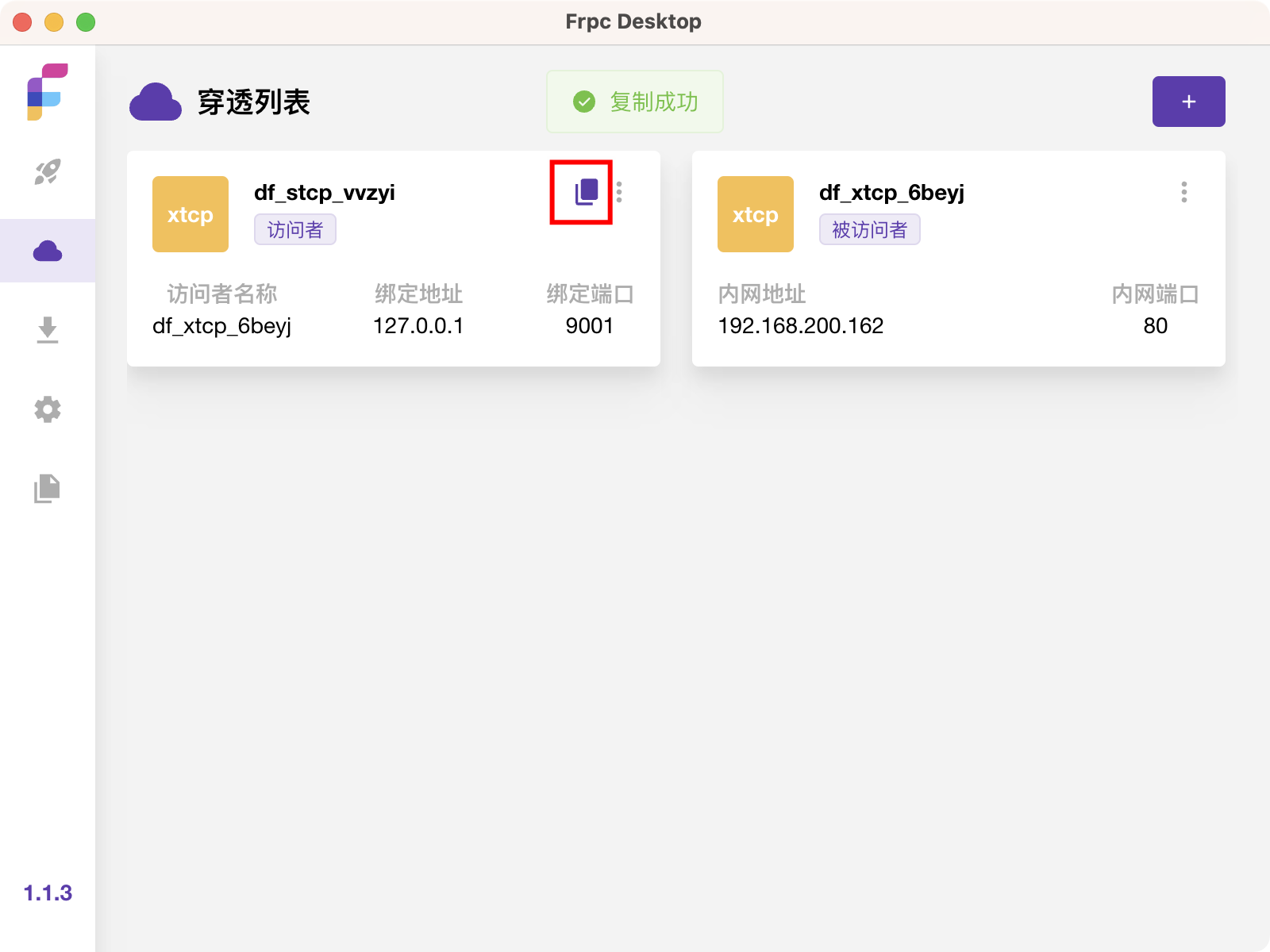Minimize the window with the yellow button
The image size is (1270, 952).
click(54, 22)
